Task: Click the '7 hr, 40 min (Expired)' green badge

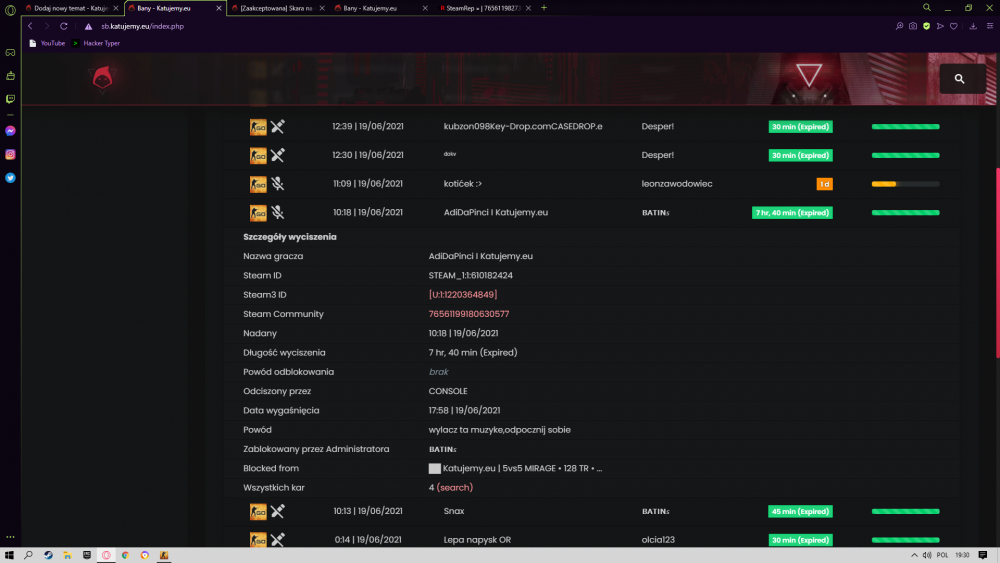Action: 792,212
